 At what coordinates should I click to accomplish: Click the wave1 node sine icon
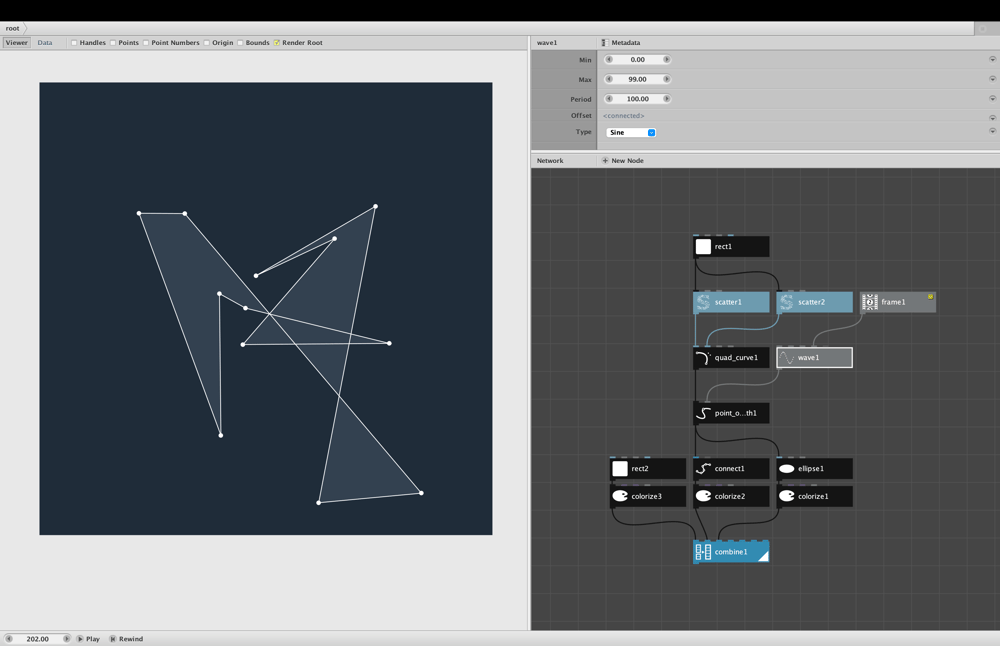tap(786, 358)
